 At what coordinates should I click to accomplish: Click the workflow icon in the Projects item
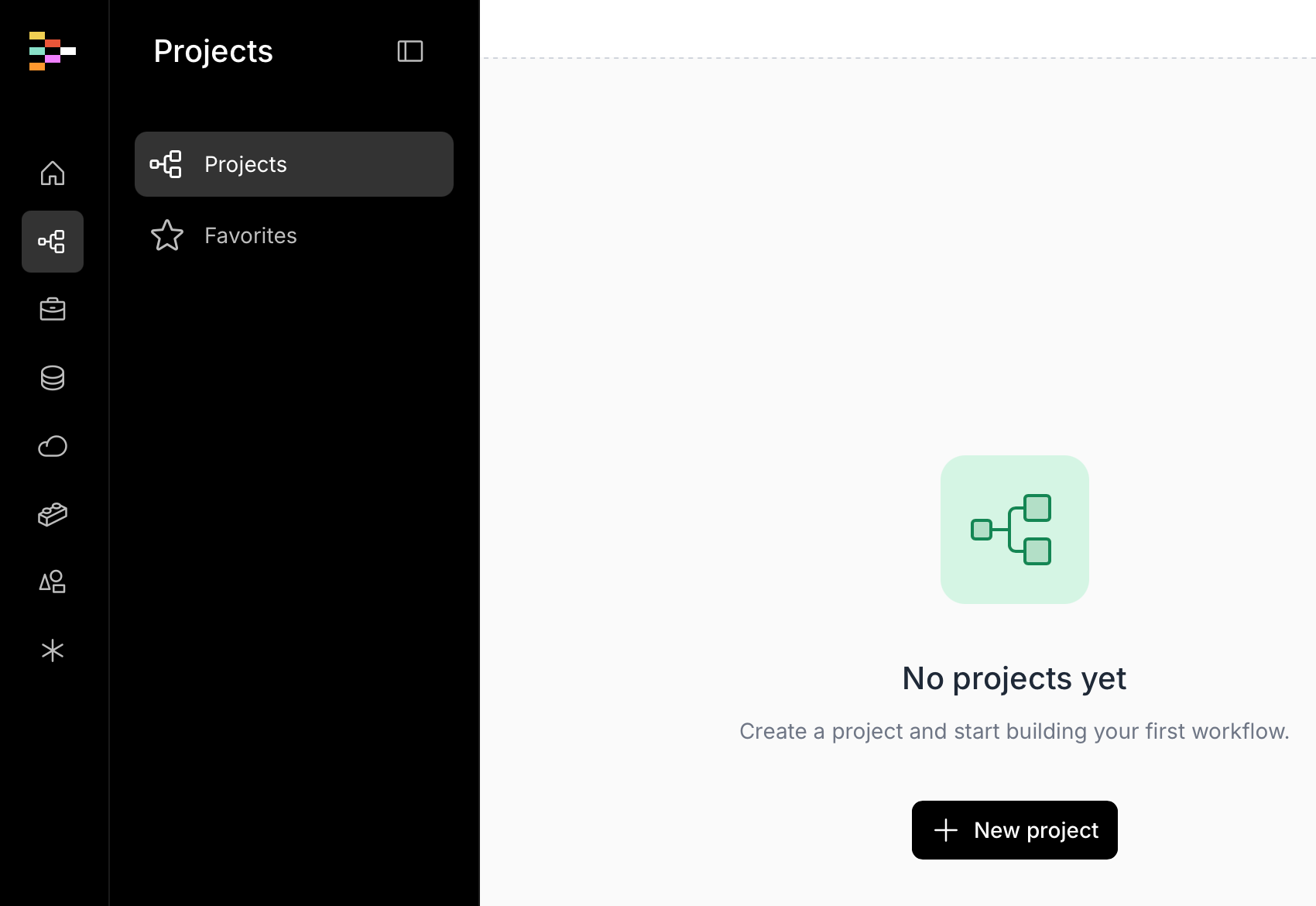[x=166, y=164]
